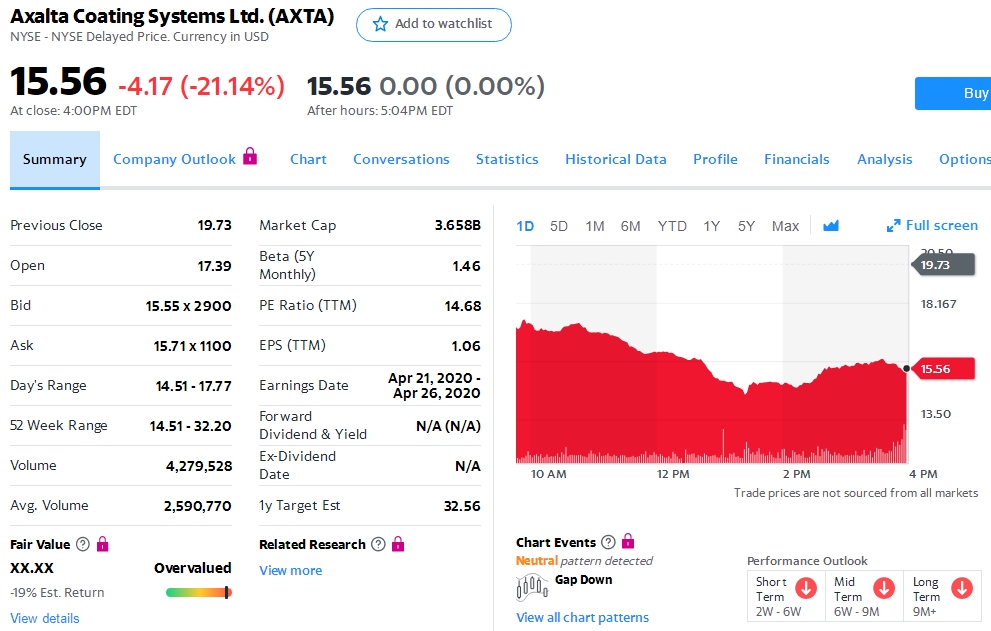Open the Chart Events help question mark
Viewport: 991px width, 631px height.
point(608,542)
